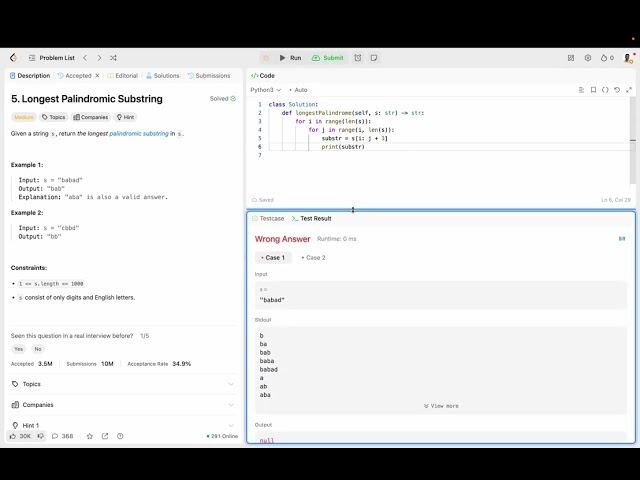Click the 291 Online indicator

(x=222, y=436)
